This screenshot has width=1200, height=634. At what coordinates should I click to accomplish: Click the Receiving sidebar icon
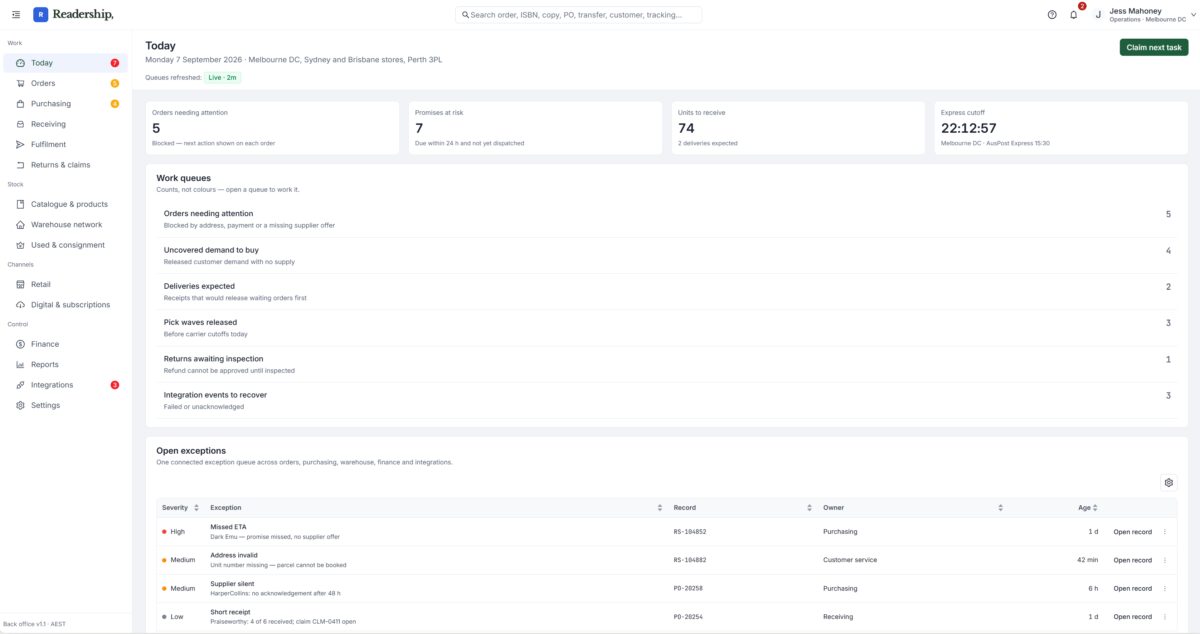pos(21,124)
